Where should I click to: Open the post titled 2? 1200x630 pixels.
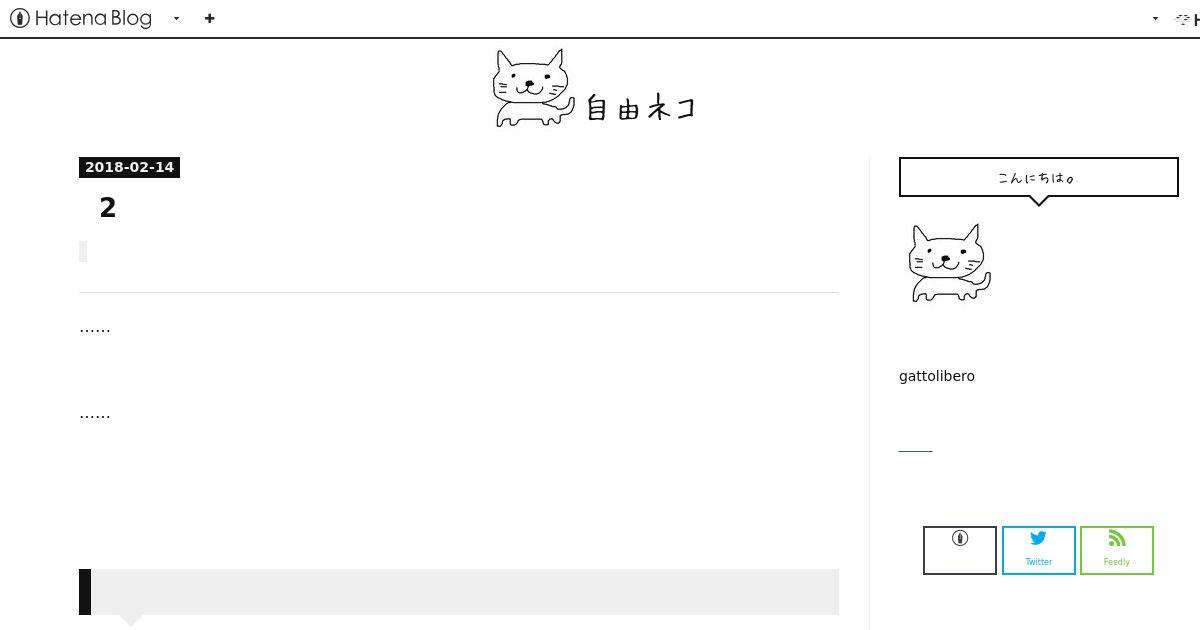(108, 208)
